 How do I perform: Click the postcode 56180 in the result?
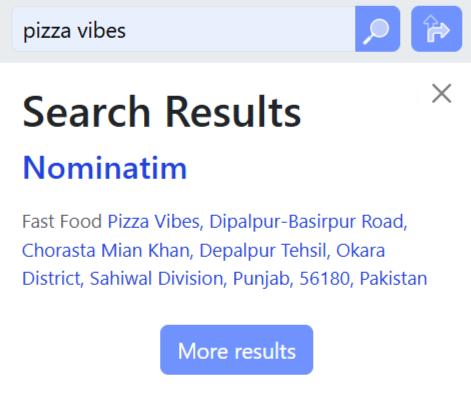coord(326,278)
